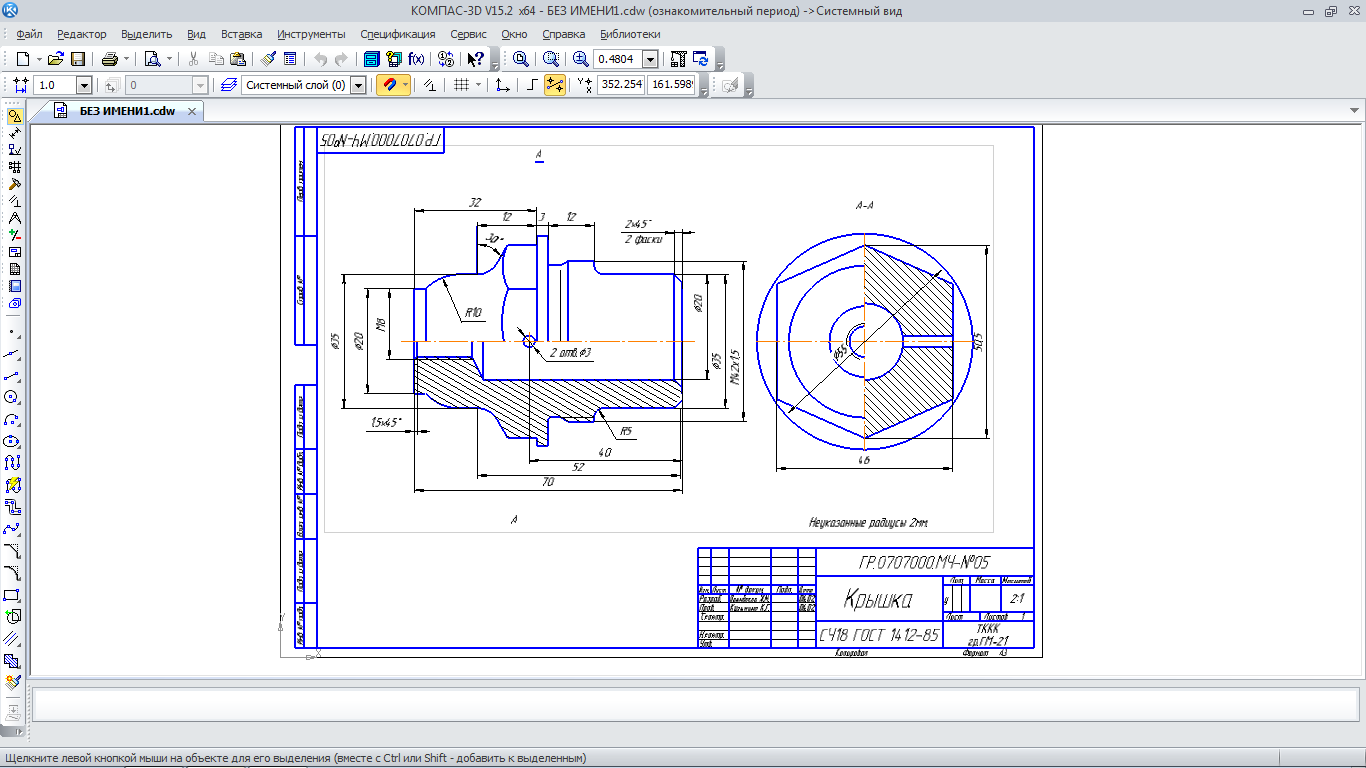This screenshot has height=768, width=1366.
Task: Open the Системный слой (0) layer dropdown
Action: click(x=358, y=86)
